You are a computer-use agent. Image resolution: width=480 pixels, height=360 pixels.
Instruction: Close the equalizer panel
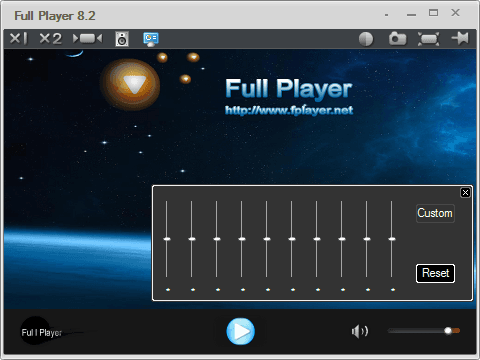click(x=465, y=193)
